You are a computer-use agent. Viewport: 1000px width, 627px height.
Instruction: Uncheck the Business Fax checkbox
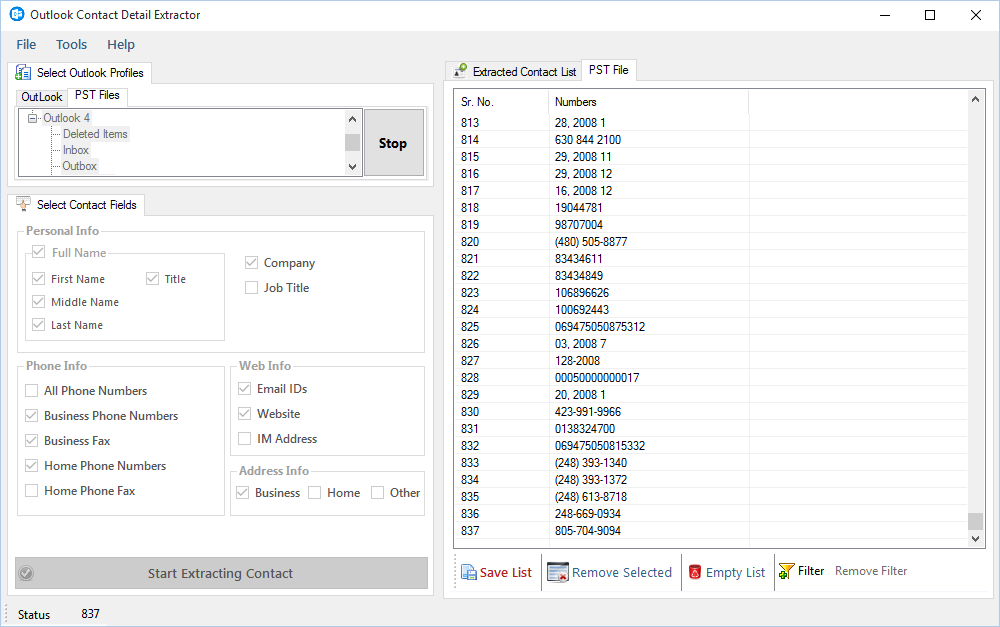point(31,441)
